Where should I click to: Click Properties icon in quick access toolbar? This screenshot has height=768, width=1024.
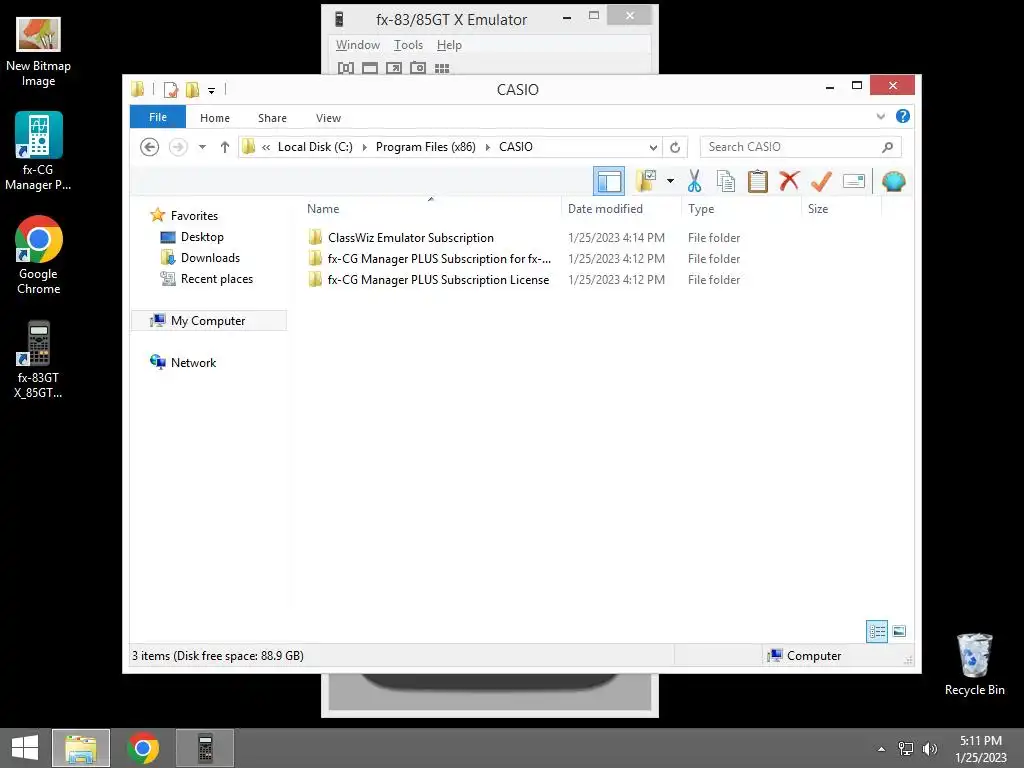pos(171,89)
